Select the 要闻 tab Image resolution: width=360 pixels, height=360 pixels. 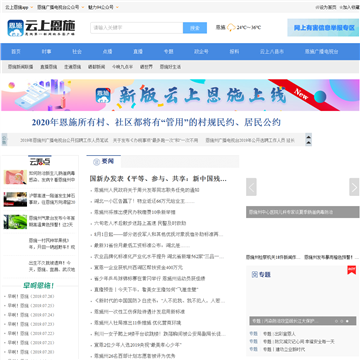(x=104, y=162)
